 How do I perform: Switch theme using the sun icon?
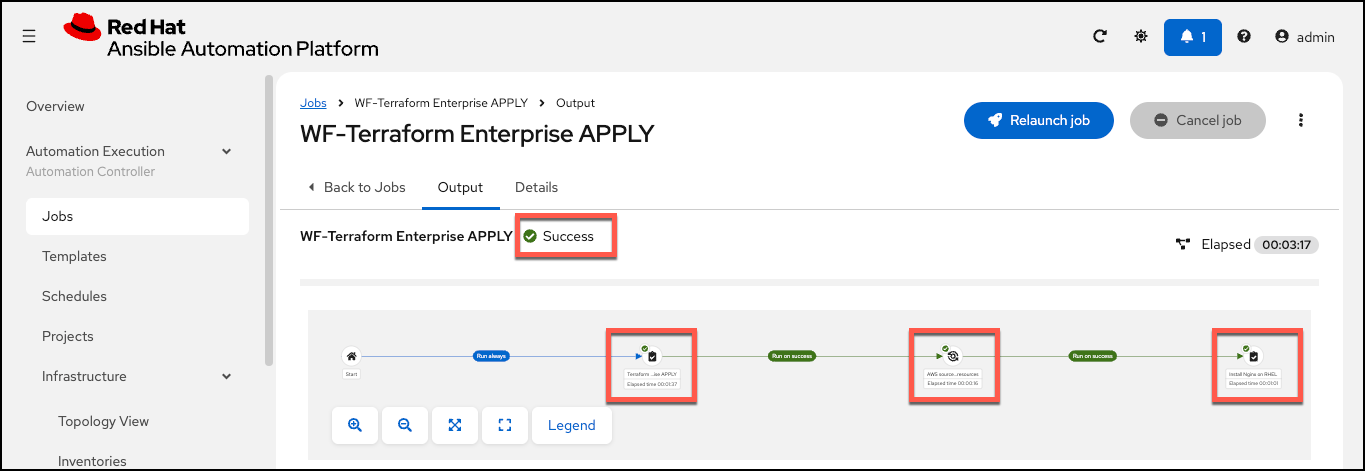click(1141, 37)
